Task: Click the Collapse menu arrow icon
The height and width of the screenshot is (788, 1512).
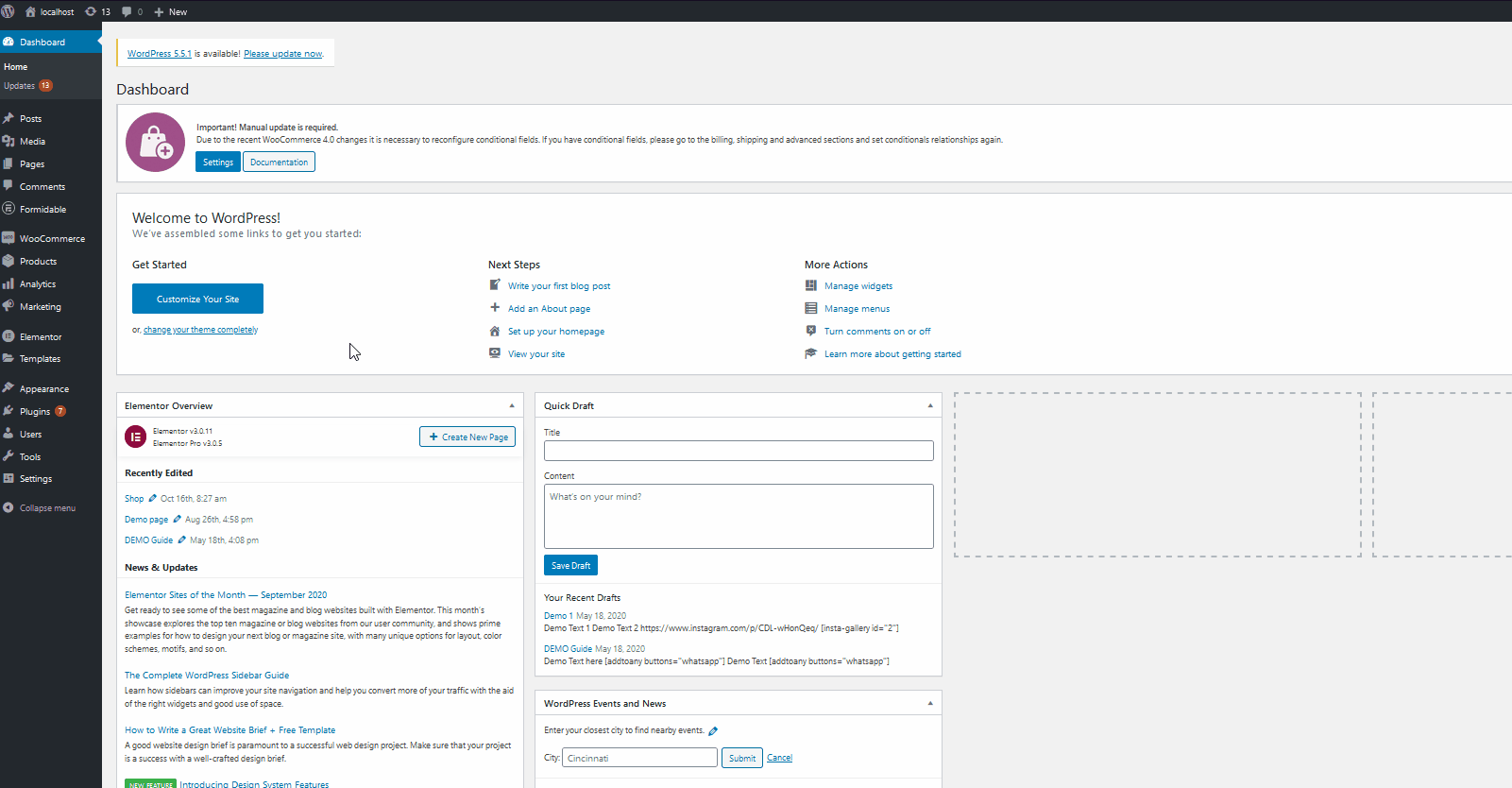Action: tap(8, 507)
